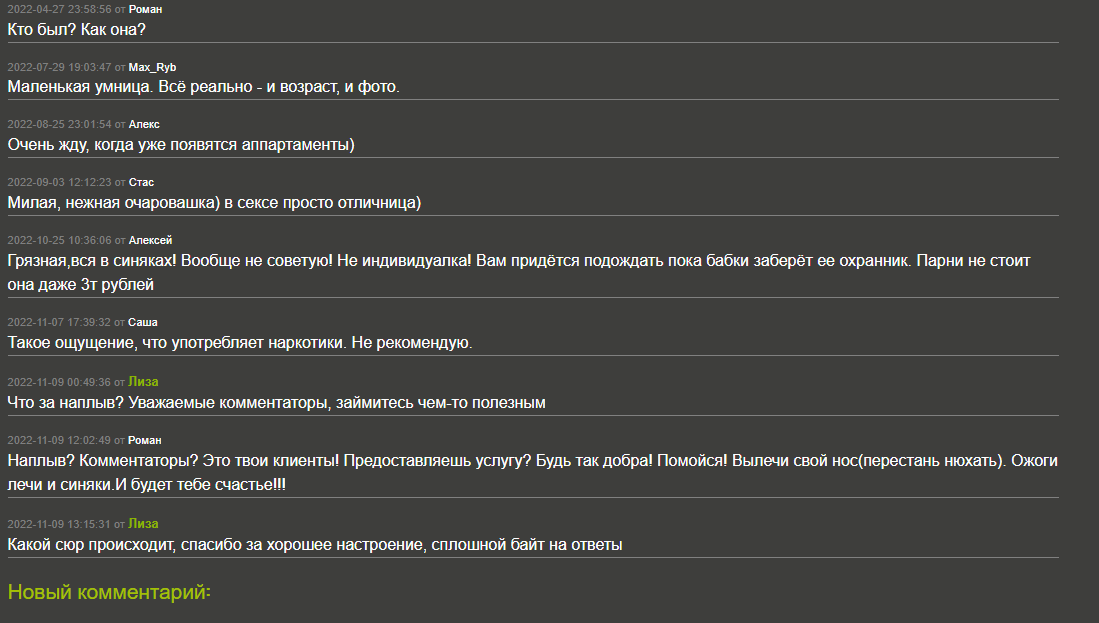Click the comment starting "Какой сюр происходит"
The width and height of the screenshot is (1099, 623).
[x=314, y=545]
